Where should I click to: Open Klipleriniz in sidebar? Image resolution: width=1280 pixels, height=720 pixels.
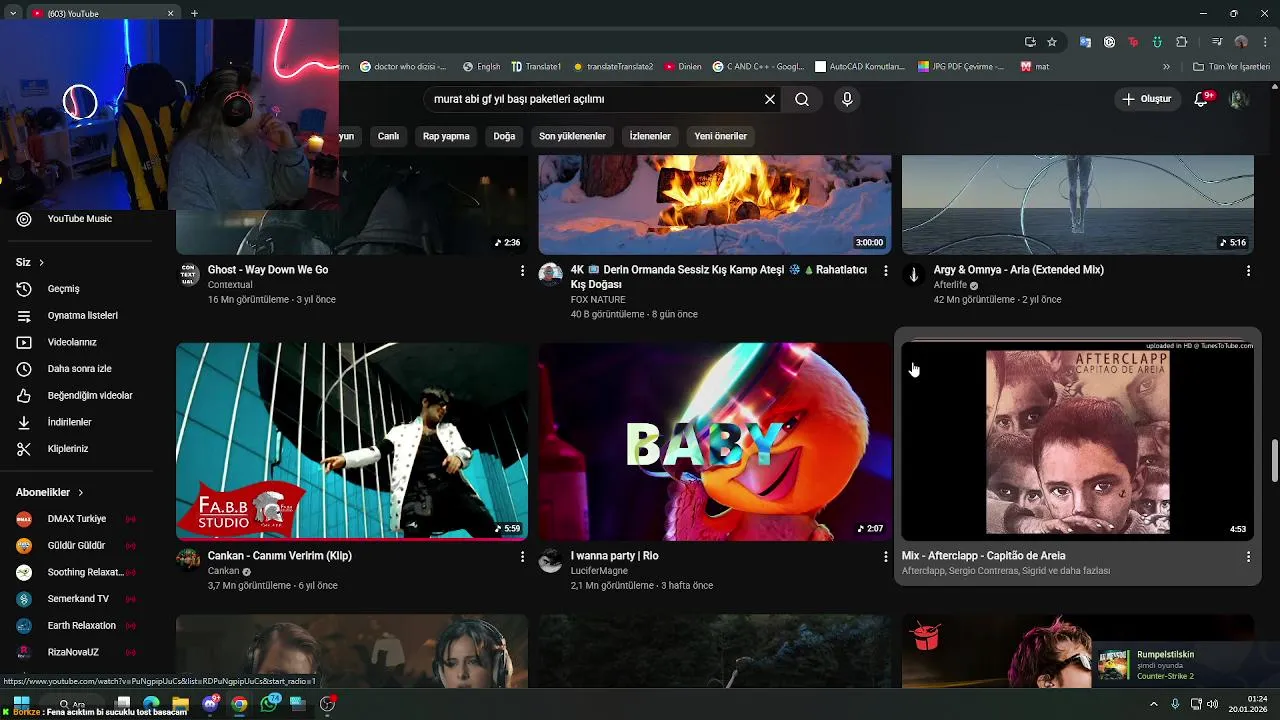coord(80,449)
